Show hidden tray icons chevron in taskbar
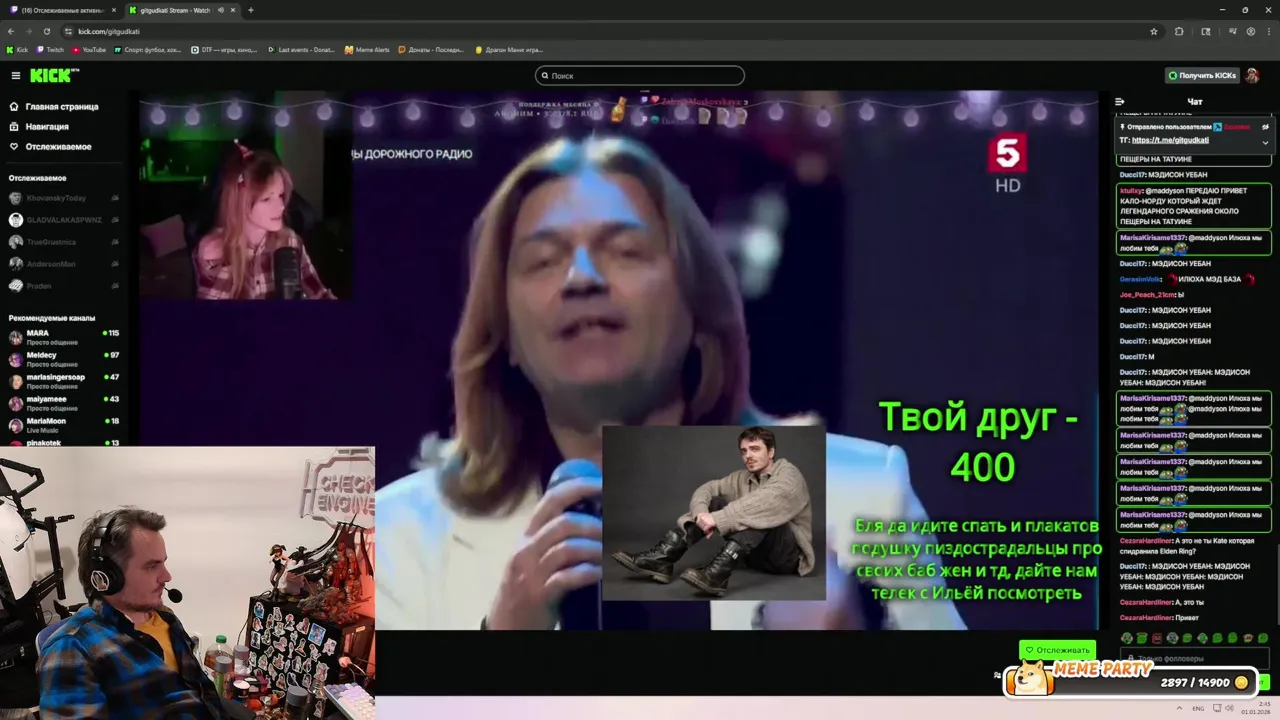This screenshot has height=720, width=1280. [x=1181, y=708]
